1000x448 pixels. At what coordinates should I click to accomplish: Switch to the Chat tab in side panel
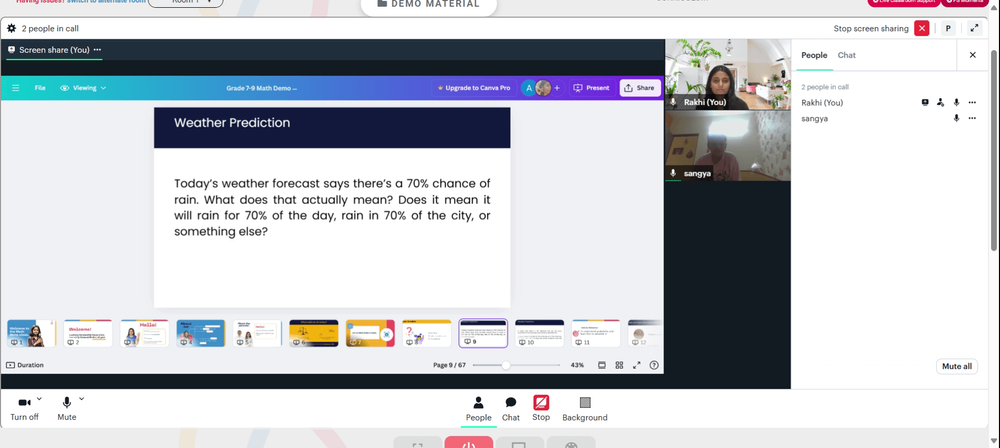(846, 56)
